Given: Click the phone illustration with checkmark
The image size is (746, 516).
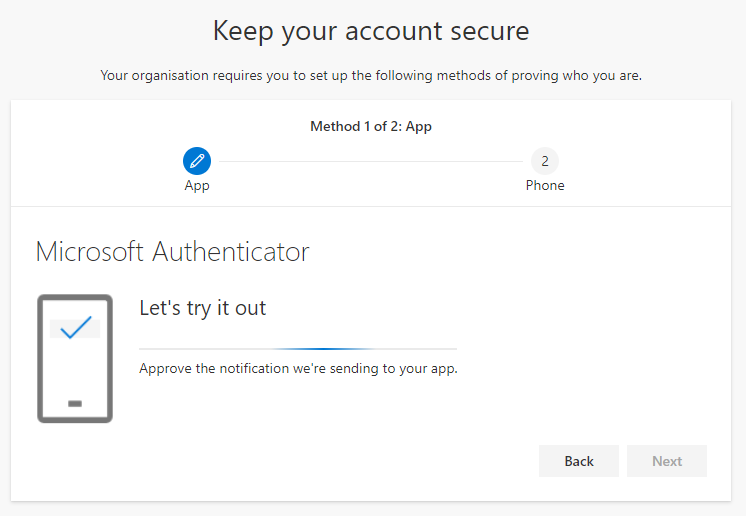Looking at the screenshot, I should [75, 359].
